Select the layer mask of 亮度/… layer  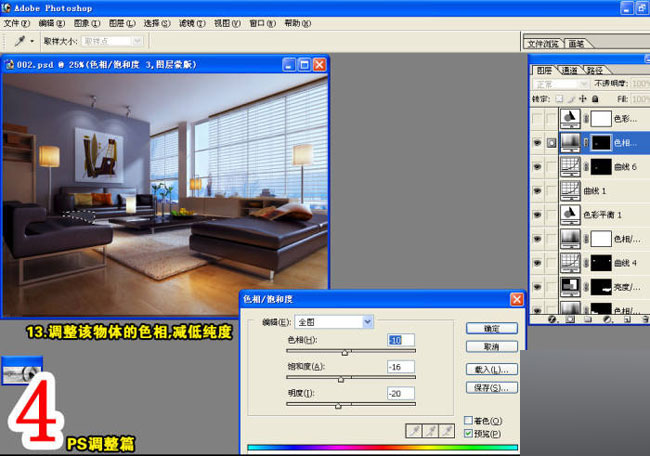coord(601,287)
